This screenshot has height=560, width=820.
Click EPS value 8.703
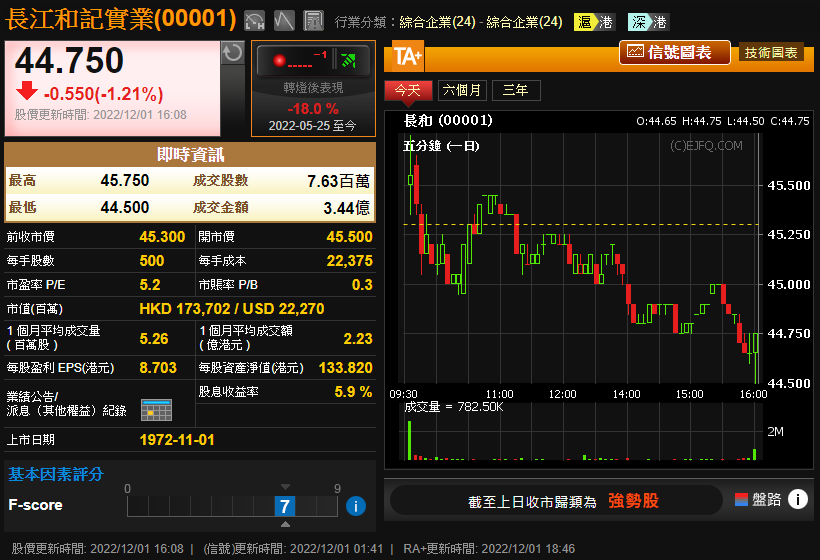pyautogui.click(x=158, y=368)
